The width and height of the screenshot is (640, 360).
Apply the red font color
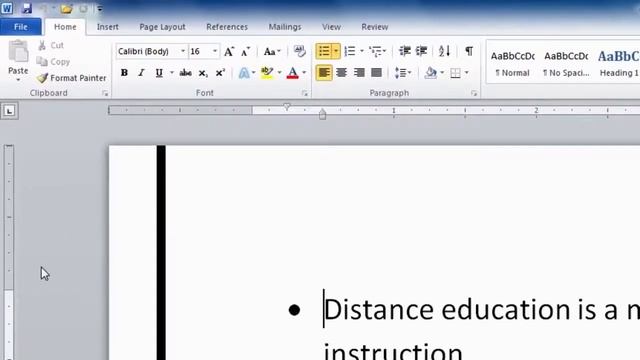(x=293, y=73)
